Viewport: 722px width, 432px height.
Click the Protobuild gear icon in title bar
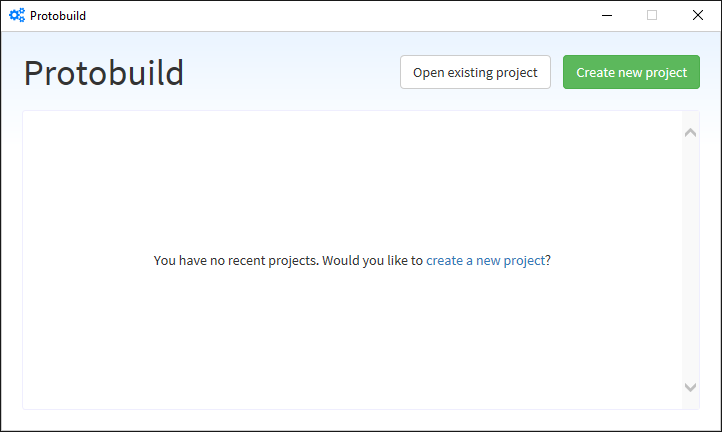click(17, 15)
